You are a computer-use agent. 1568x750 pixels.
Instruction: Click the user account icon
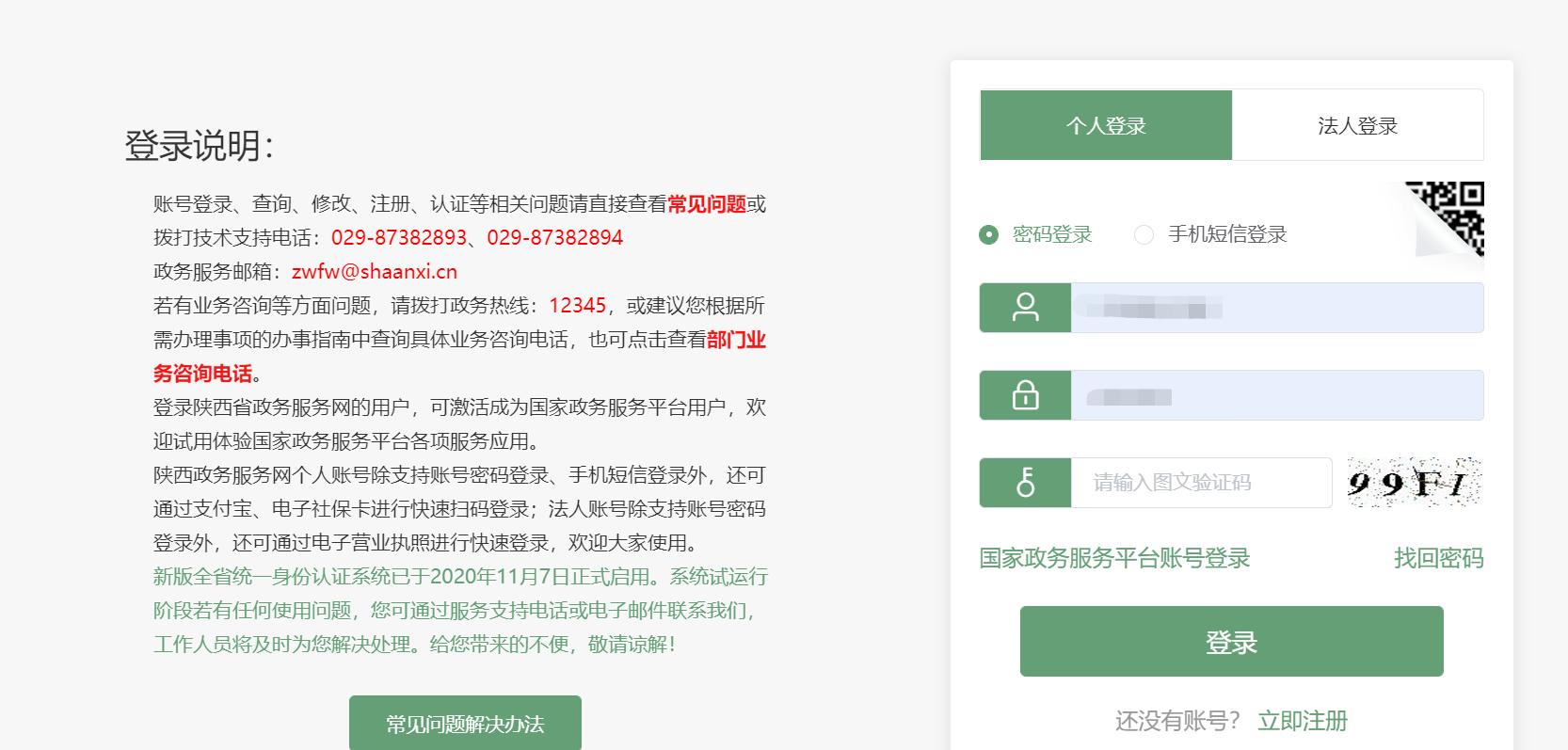point(1025,308)
